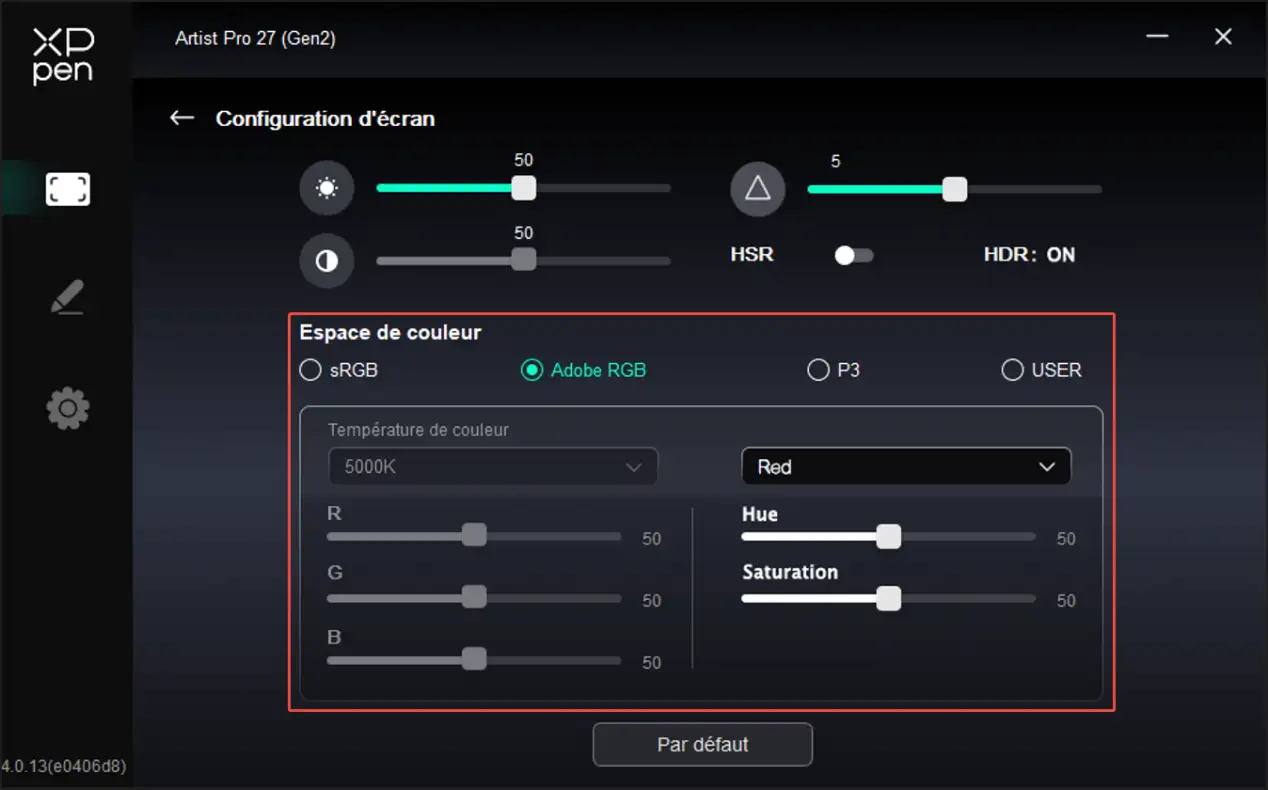Select the P3 color space option
This screenshot has height=790, width=1268.
(x=818, y=370)
